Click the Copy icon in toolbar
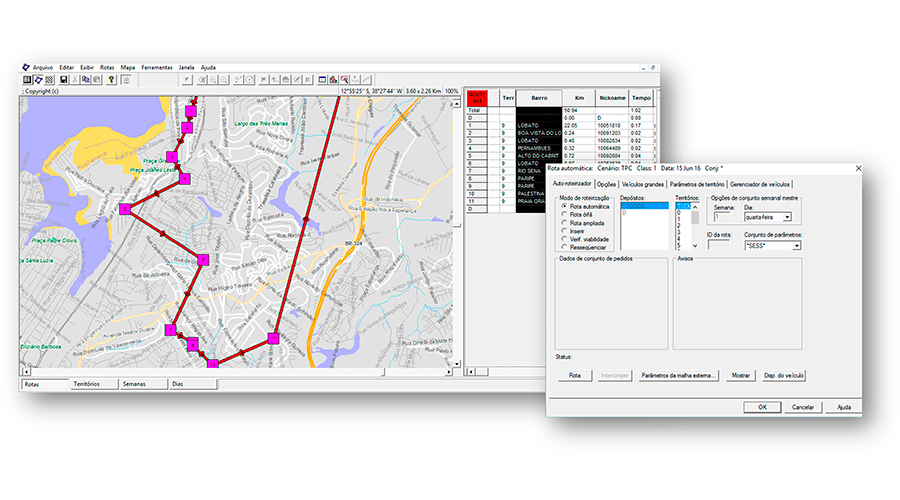 pos(86,78)
